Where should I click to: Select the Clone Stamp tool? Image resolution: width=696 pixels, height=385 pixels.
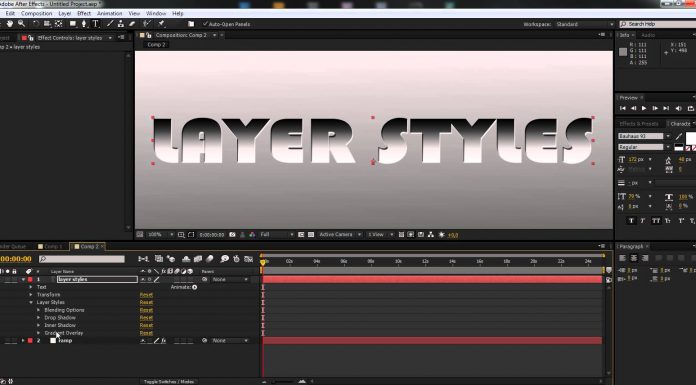tap(121, 24)
